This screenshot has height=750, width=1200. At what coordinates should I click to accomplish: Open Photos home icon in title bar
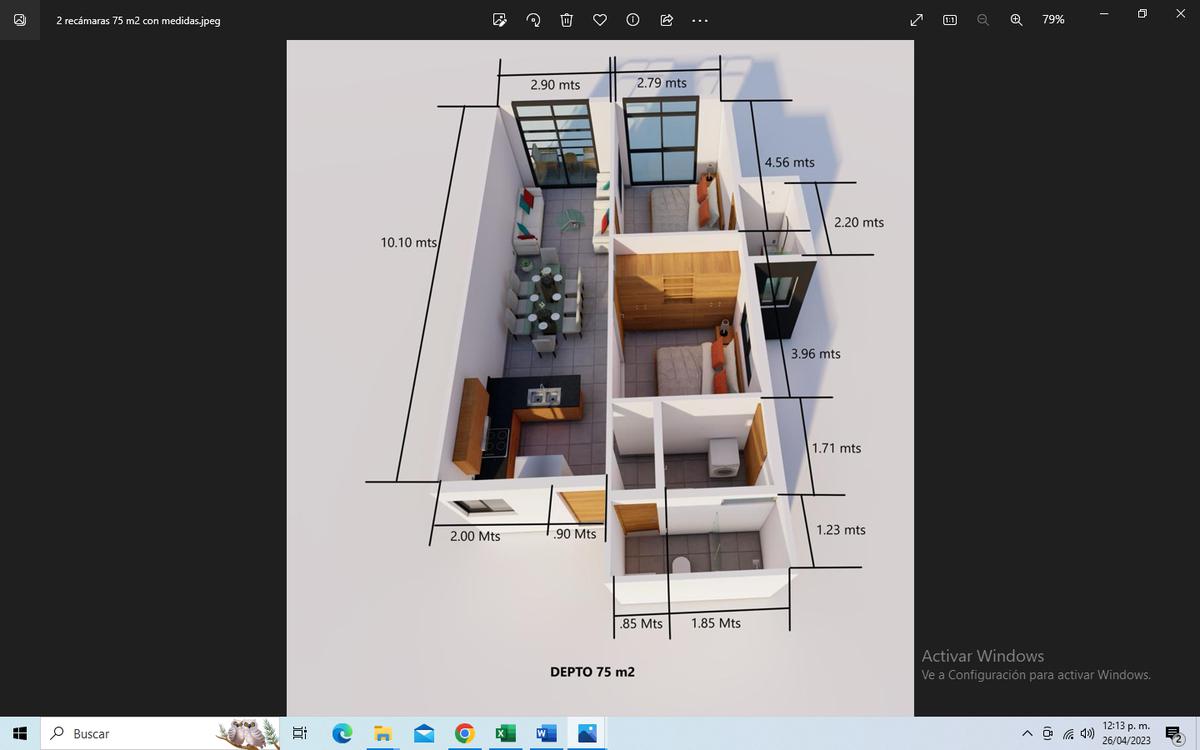[x=20, y=19]
